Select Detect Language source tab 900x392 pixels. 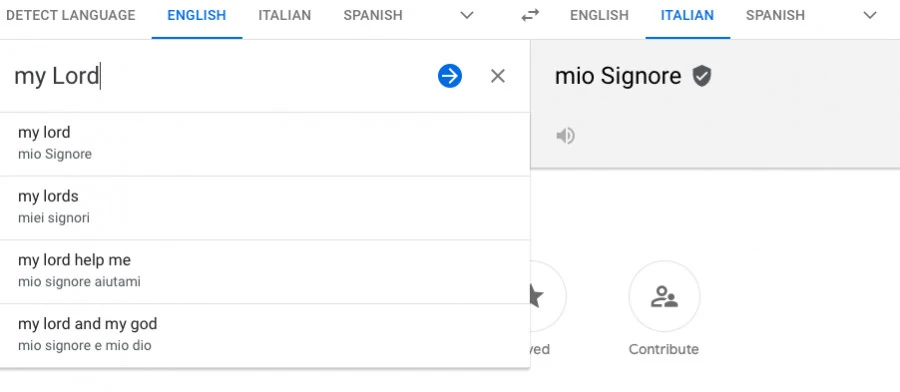pos(71,15)
